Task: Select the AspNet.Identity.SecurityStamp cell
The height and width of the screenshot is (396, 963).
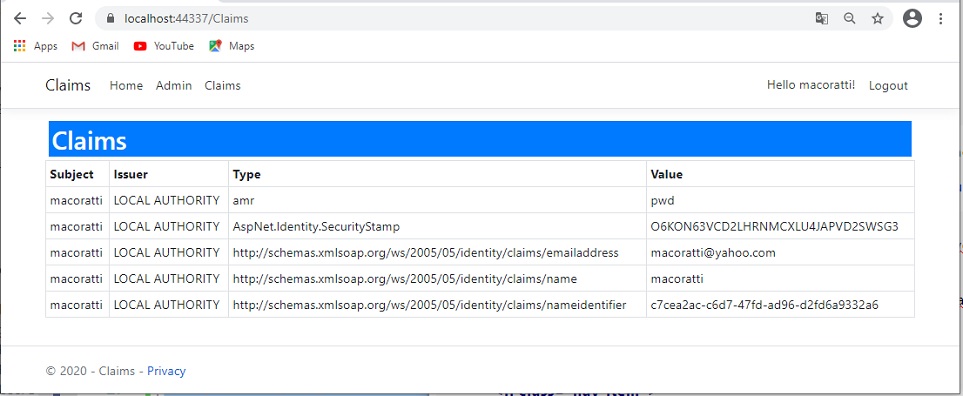Action: [437, 227]
